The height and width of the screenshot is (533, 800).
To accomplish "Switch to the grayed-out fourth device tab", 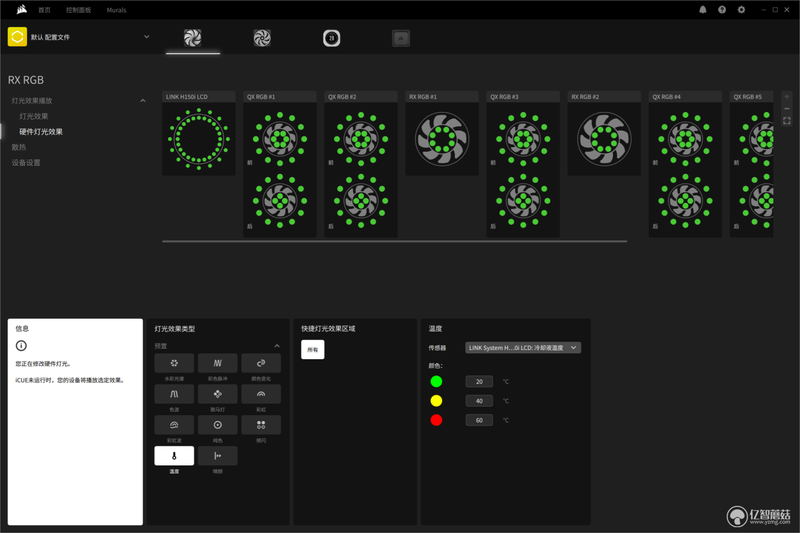I will coord(401,38).
